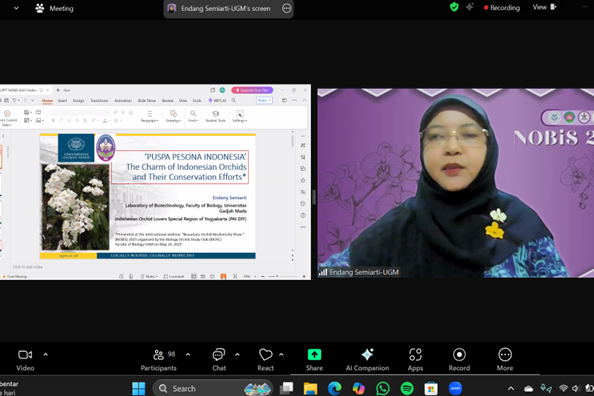594x396 pixels.
Task: Open the Slide Show tab in WPS
Action: pyautogui.click(x=147, y=101)
